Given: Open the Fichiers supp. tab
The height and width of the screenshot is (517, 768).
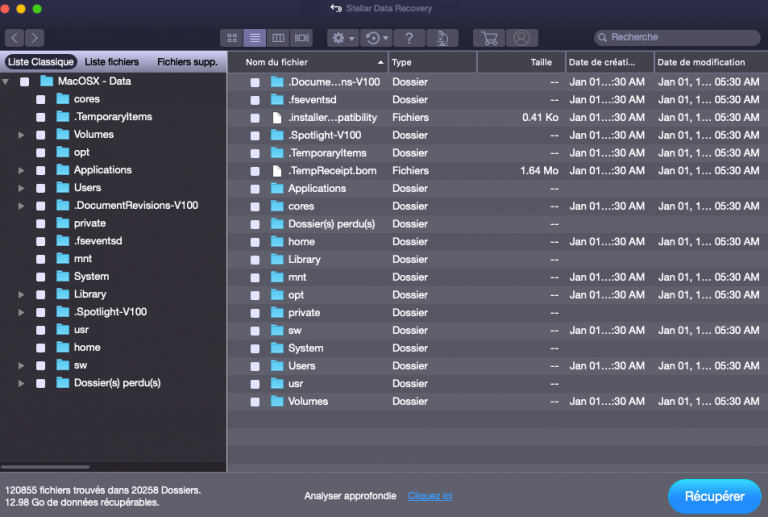Looking at the screenshot, I should [187, 62].
